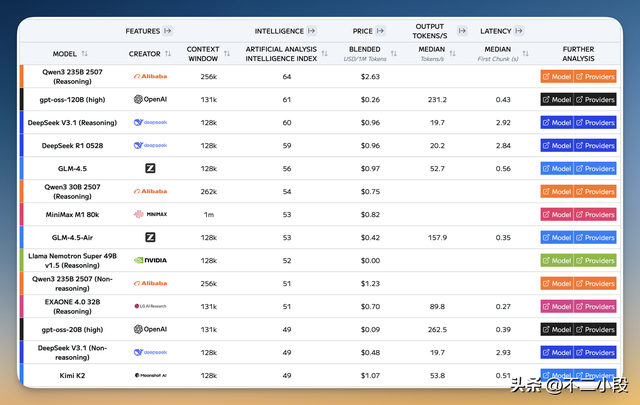
Task: Click the Alibaba logo in Qwen3 235B Reasoning row
Action: coord(150,76)
